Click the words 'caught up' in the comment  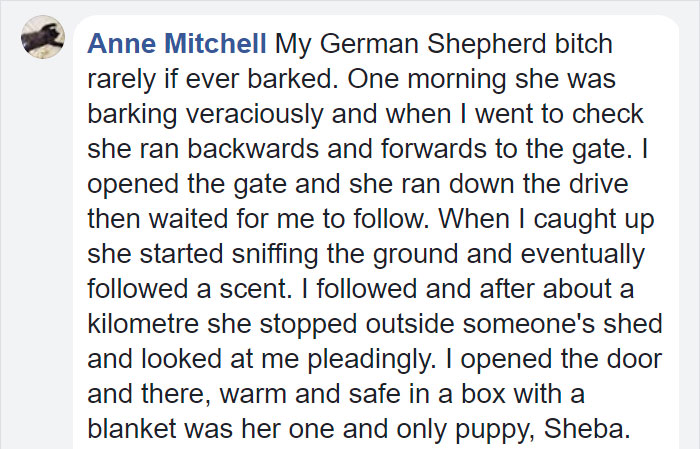point(594,220)
